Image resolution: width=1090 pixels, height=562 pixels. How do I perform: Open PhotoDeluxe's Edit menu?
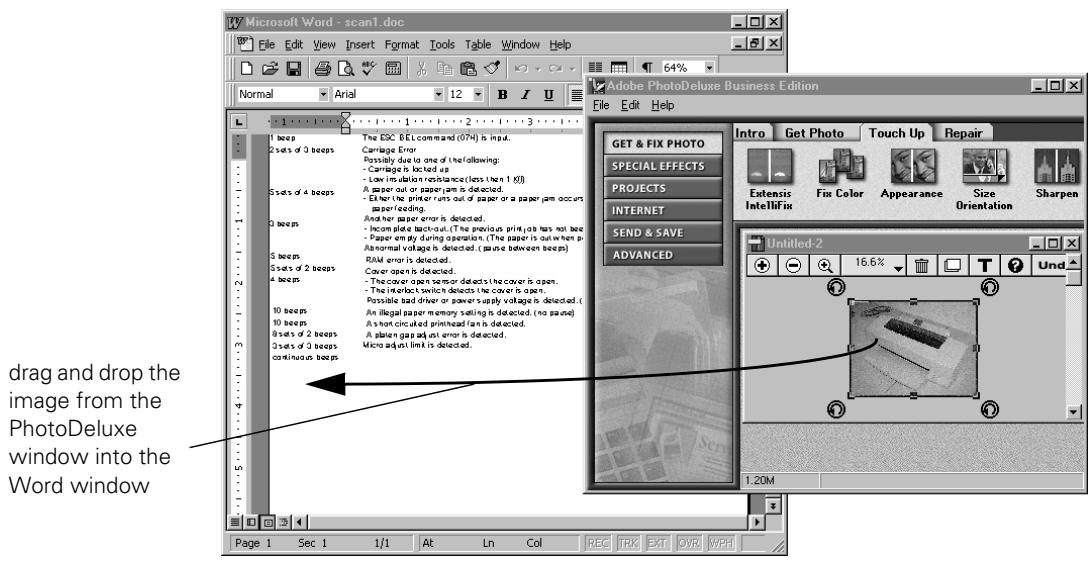tap(631, 105)
